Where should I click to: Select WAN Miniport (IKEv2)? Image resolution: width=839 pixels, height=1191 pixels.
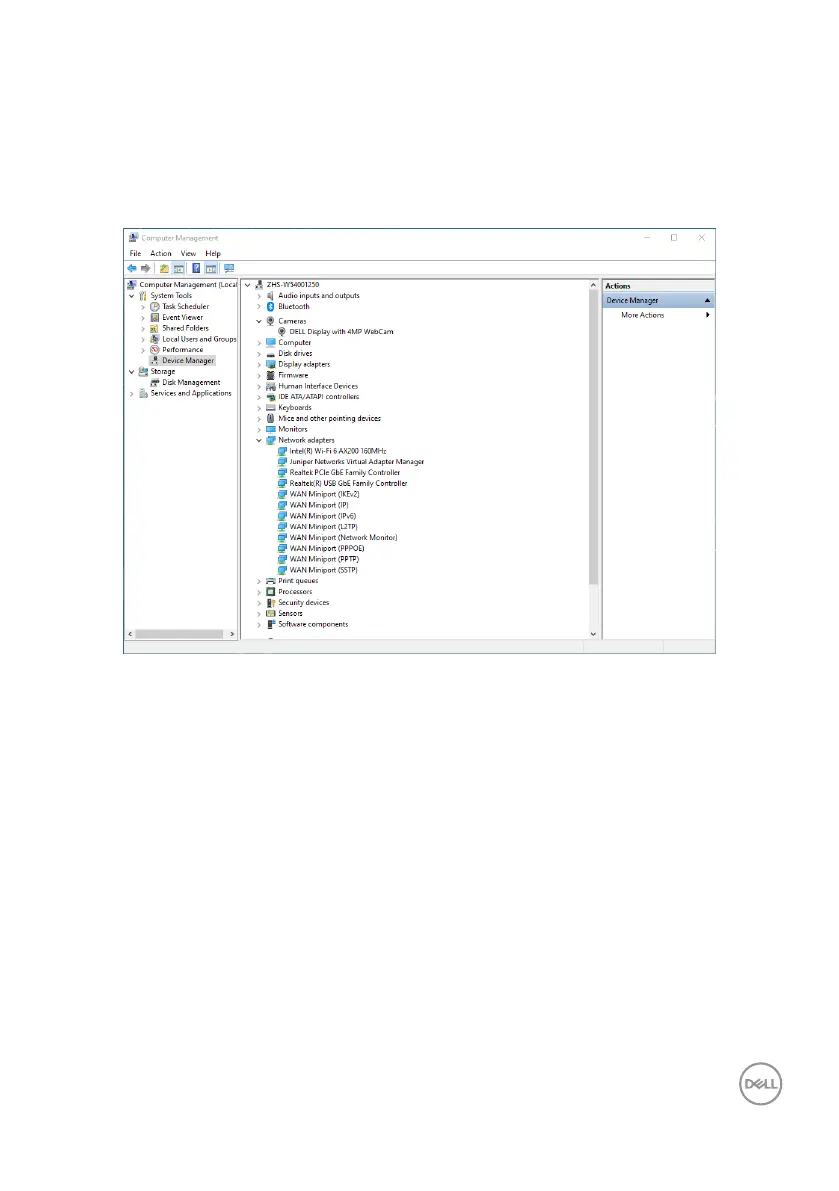pos(324,494)
